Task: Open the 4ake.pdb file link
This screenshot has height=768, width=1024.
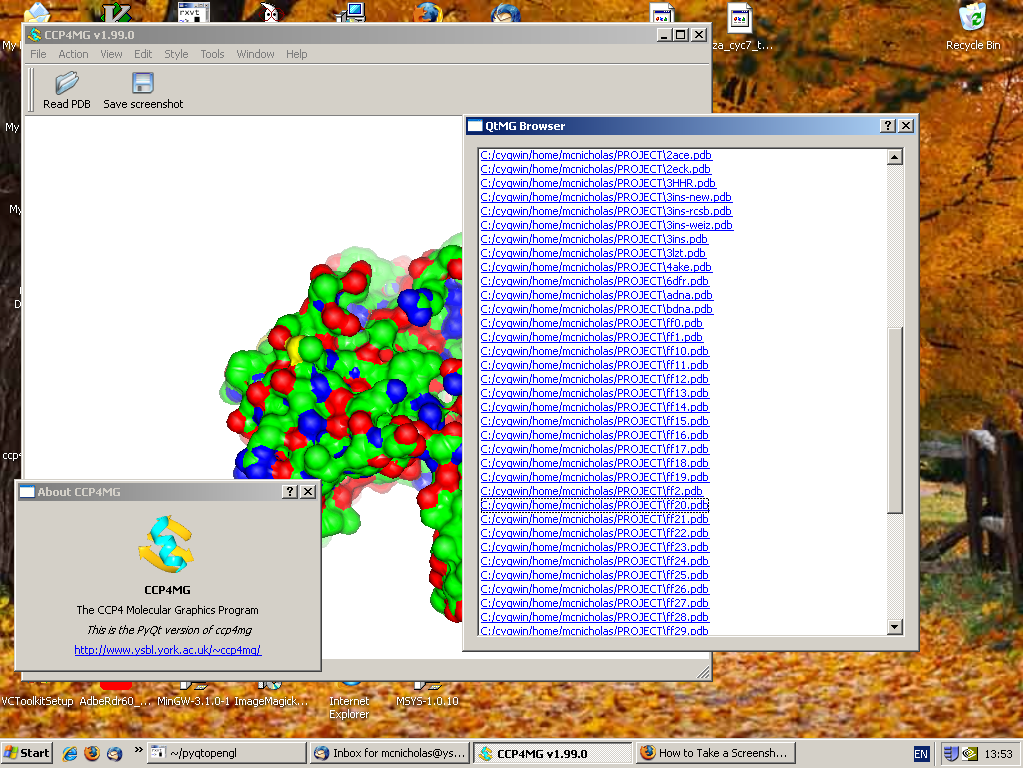Action: pos(596,267)
